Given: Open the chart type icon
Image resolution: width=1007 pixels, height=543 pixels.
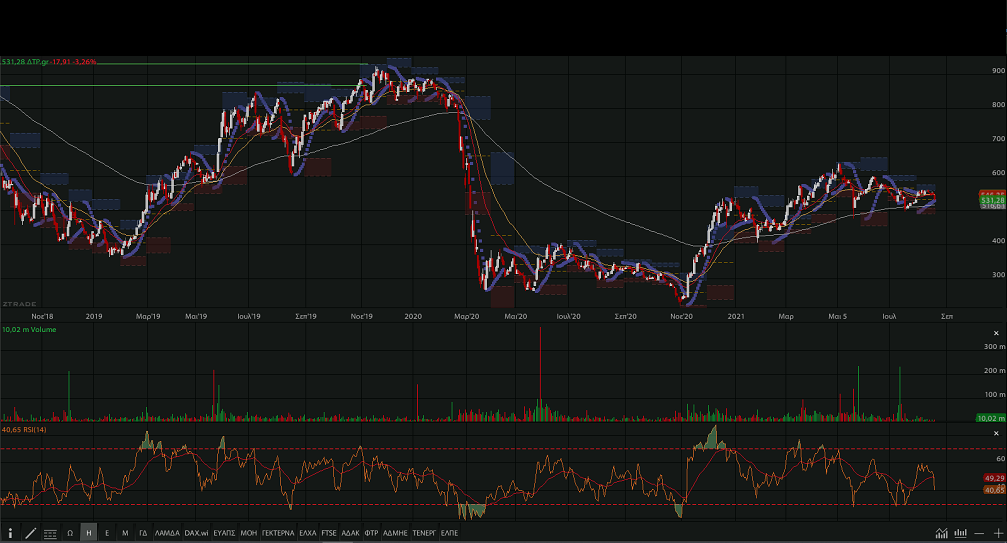Looking at the screenshot, I should click(941, 533).
